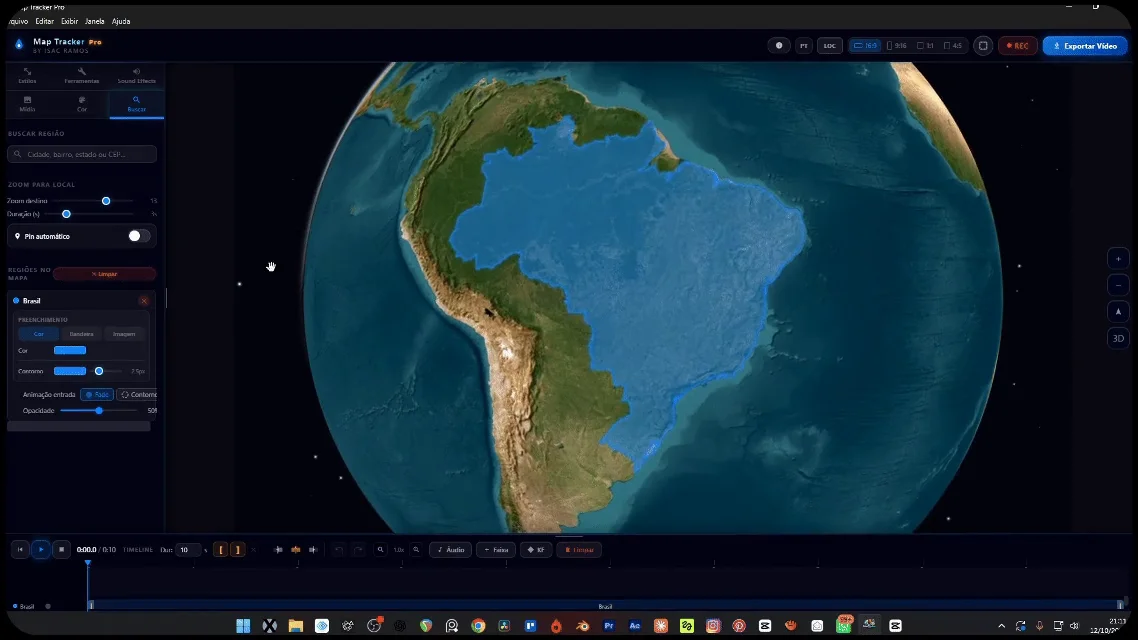Play the timeline
Viewport: 1138px width, 640px height.
coord(41,549)
